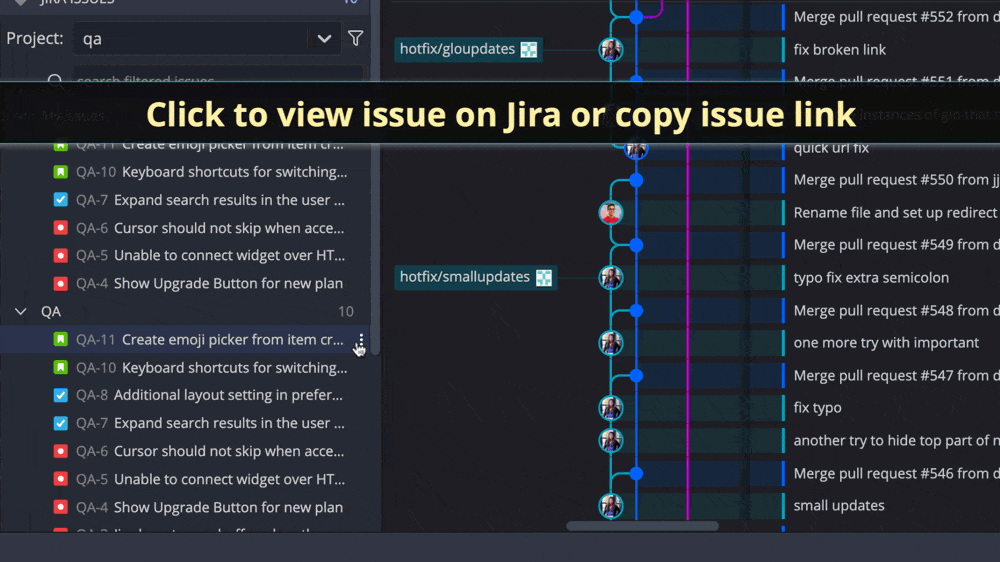Open the three-dot menu on QA-11 row

tap(361, 340)
